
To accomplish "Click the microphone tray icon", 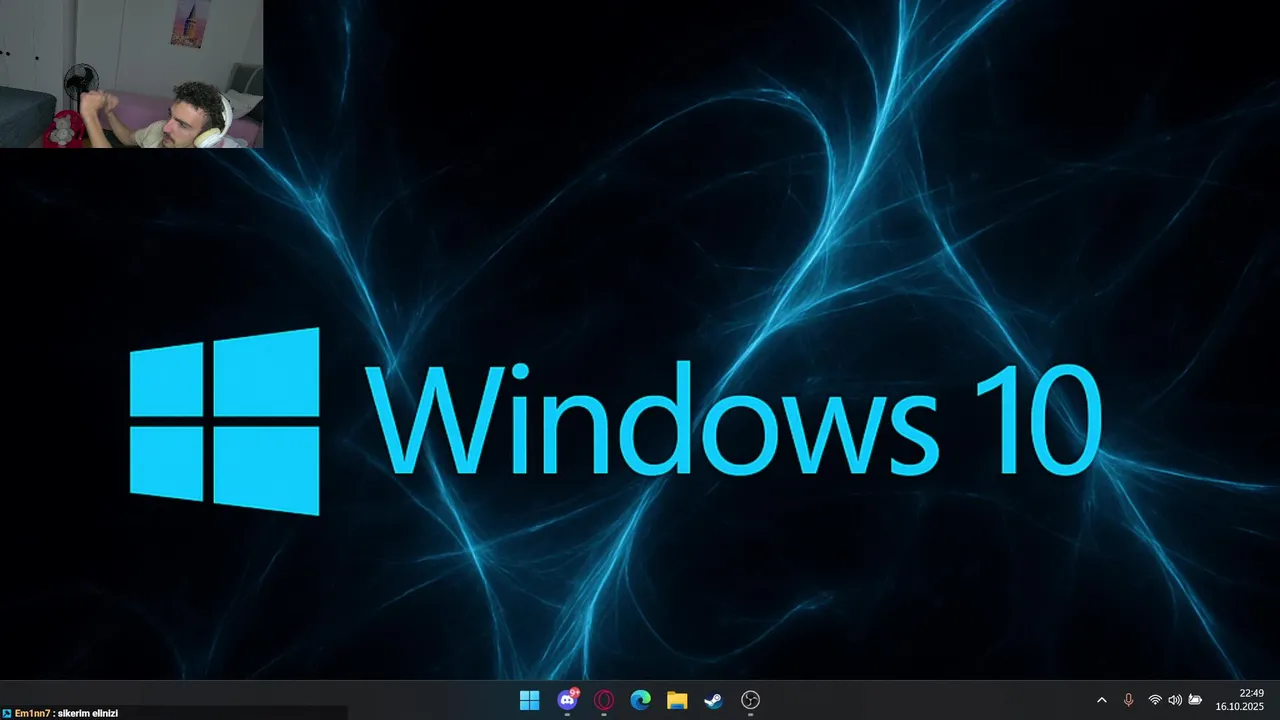I will click(x=1128, y=700).
